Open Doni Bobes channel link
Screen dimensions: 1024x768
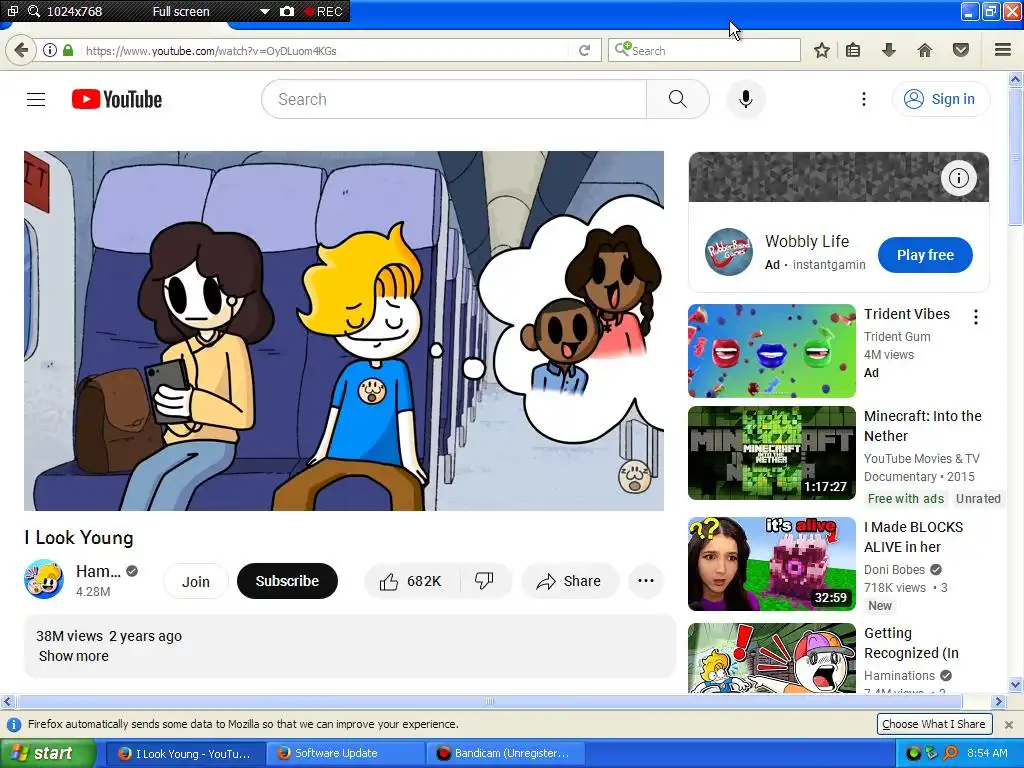pyautogui.click(x=894, y=569)
